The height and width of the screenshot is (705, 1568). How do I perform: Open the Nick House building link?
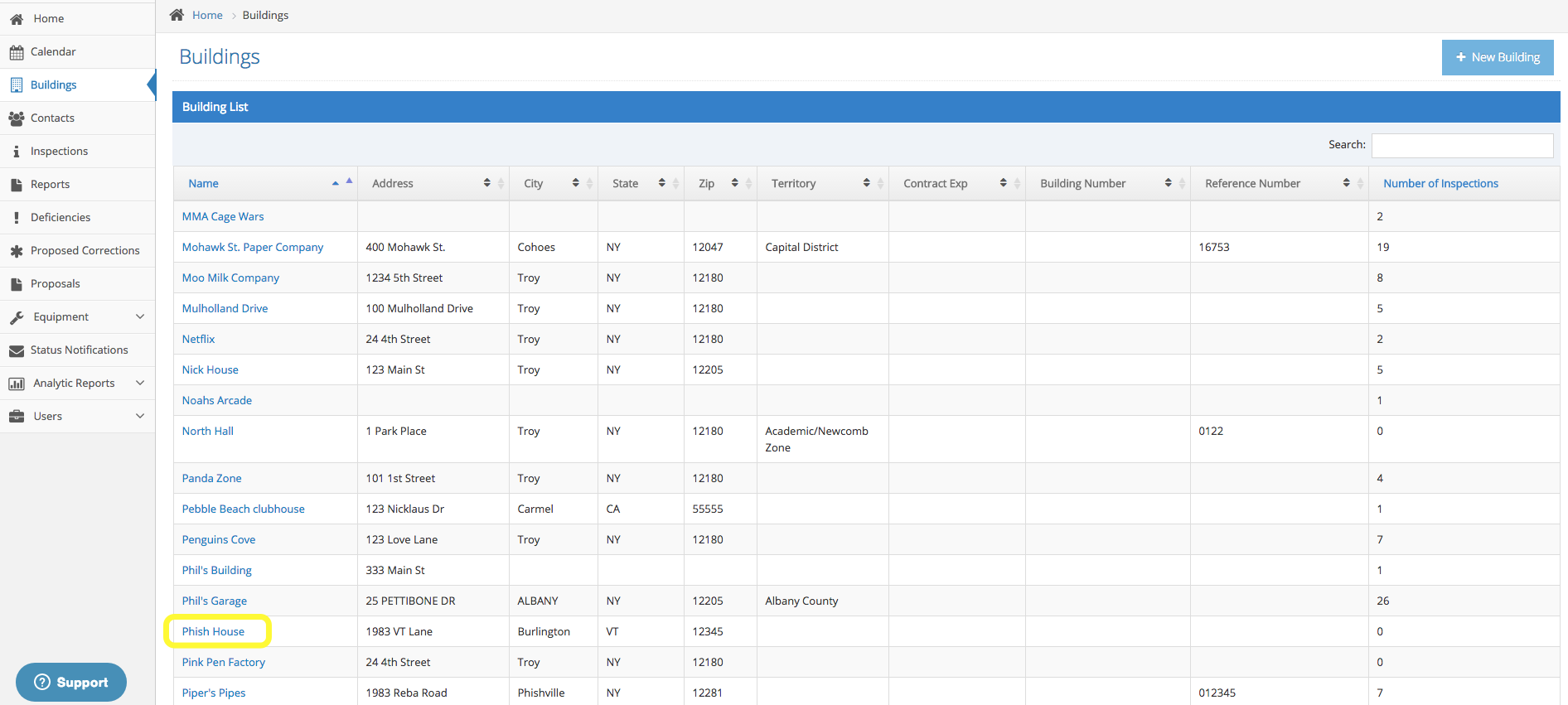point(210,369)
